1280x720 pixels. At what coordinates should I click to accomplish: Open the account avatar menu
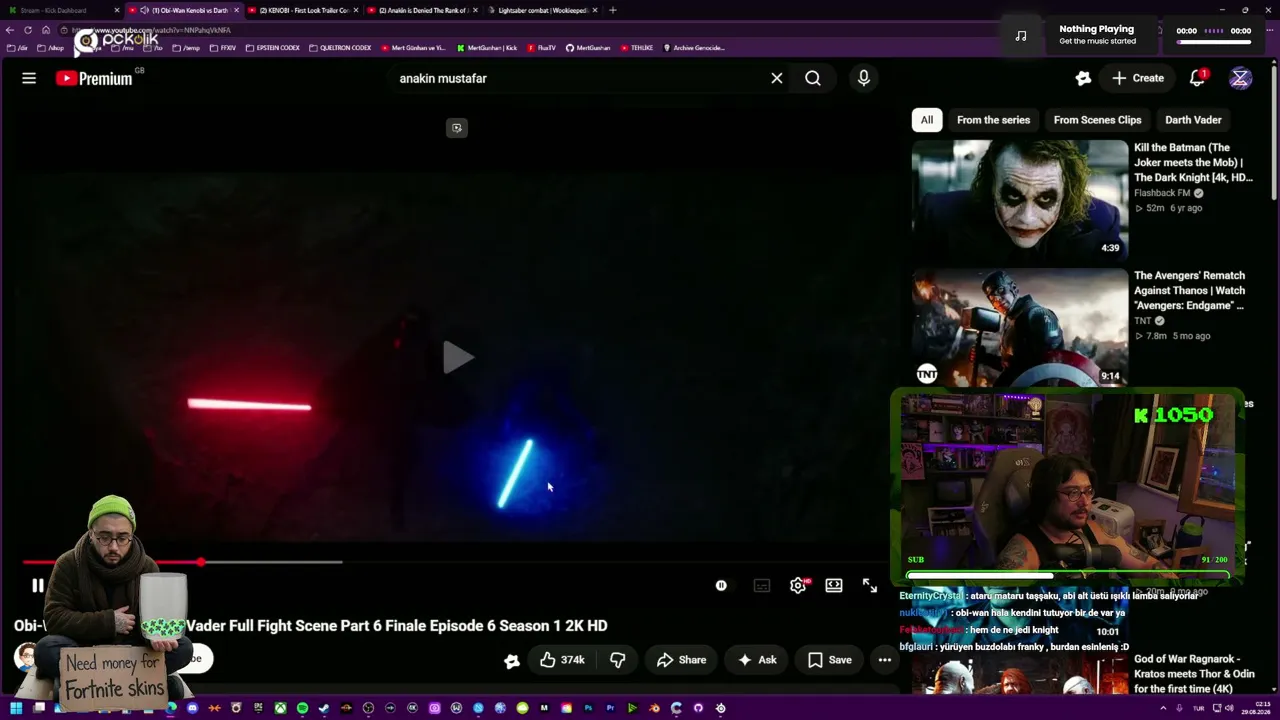pos(1240,78)
